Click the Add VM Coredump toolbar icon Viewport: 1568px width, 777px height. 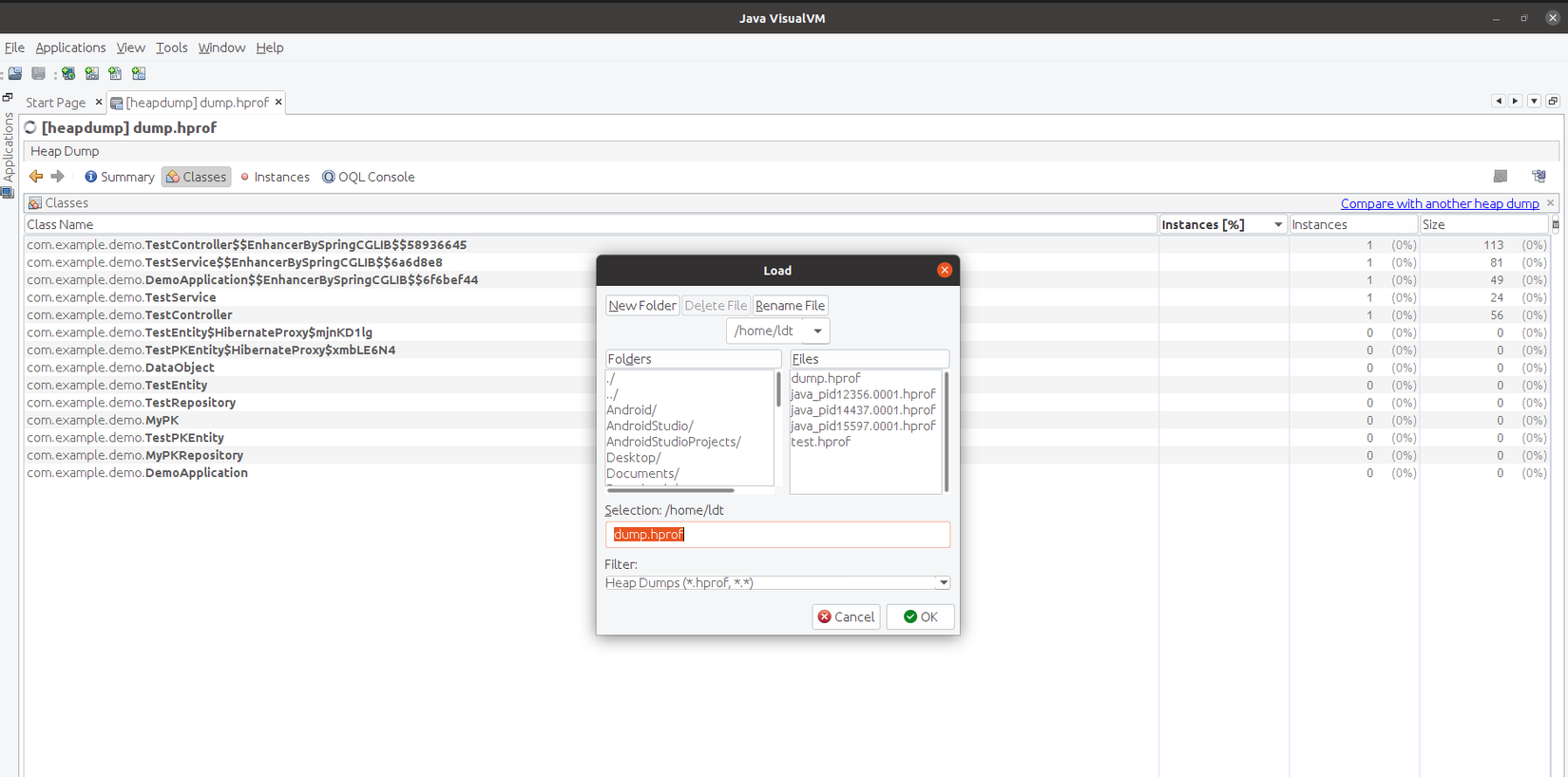[x=116, y=73]
